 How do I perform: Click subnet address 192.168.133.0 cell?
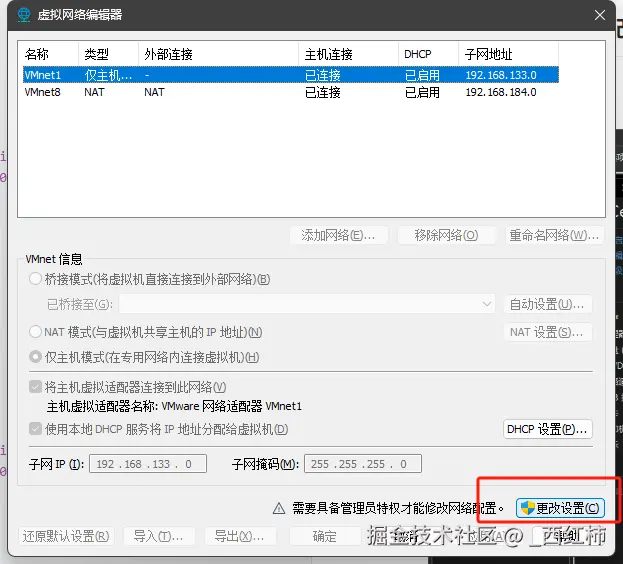[x=501, y=75]
